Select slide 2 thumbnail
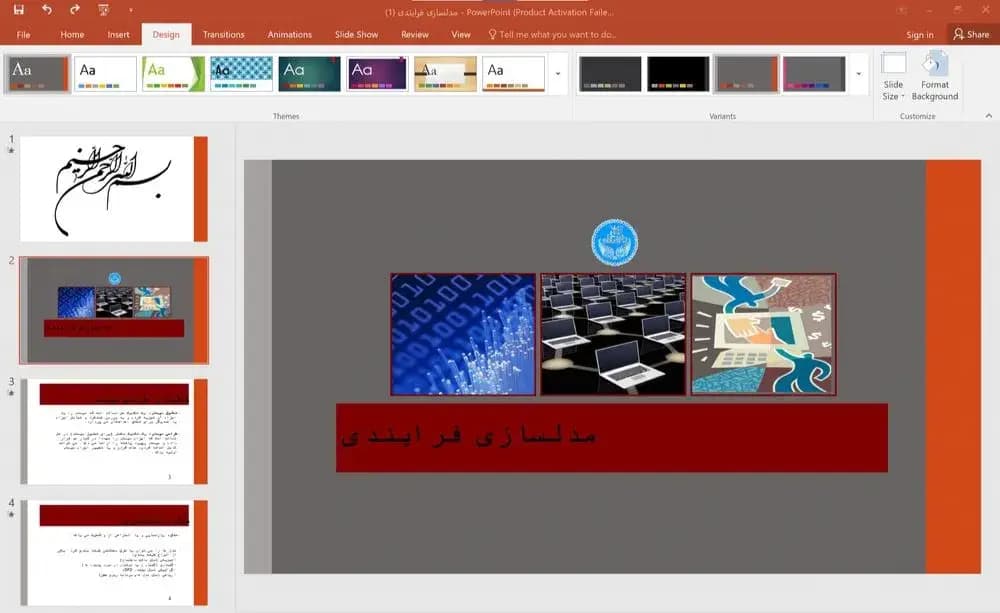The height and width of the screenshot is (613, 1000). coord(114,311)
